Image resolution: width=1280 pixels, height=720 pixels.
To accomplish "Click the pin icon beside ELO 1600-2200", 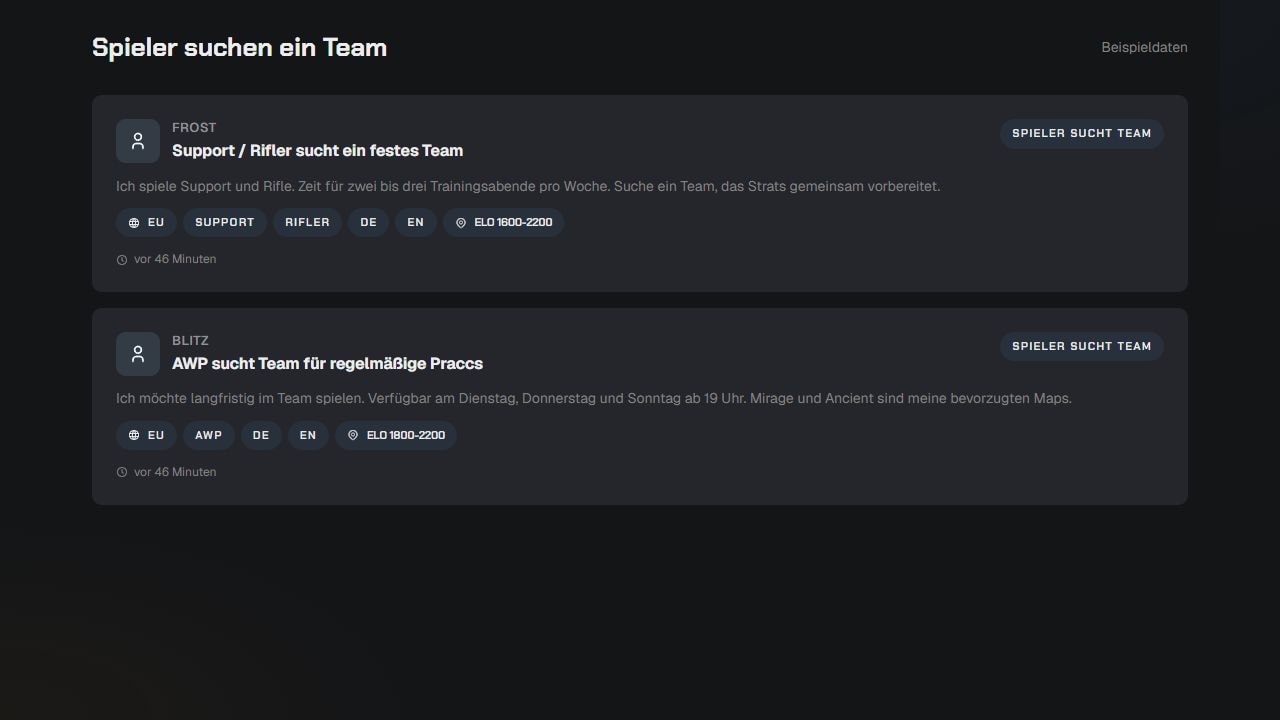I will tap(461, 223).
